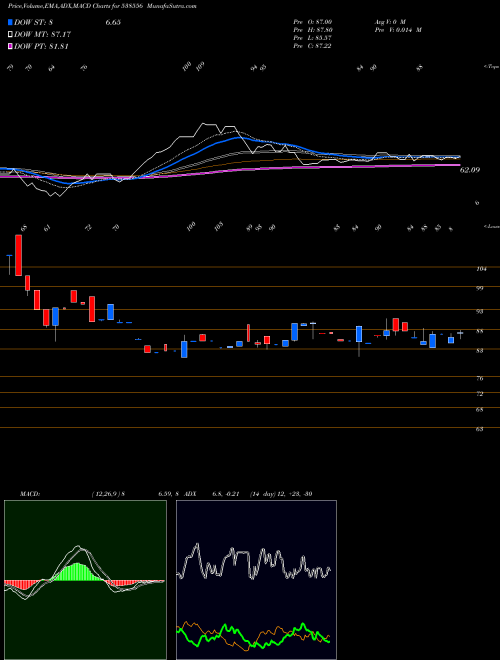Click the Pre V 0.014 M volume text

point(397,30)
